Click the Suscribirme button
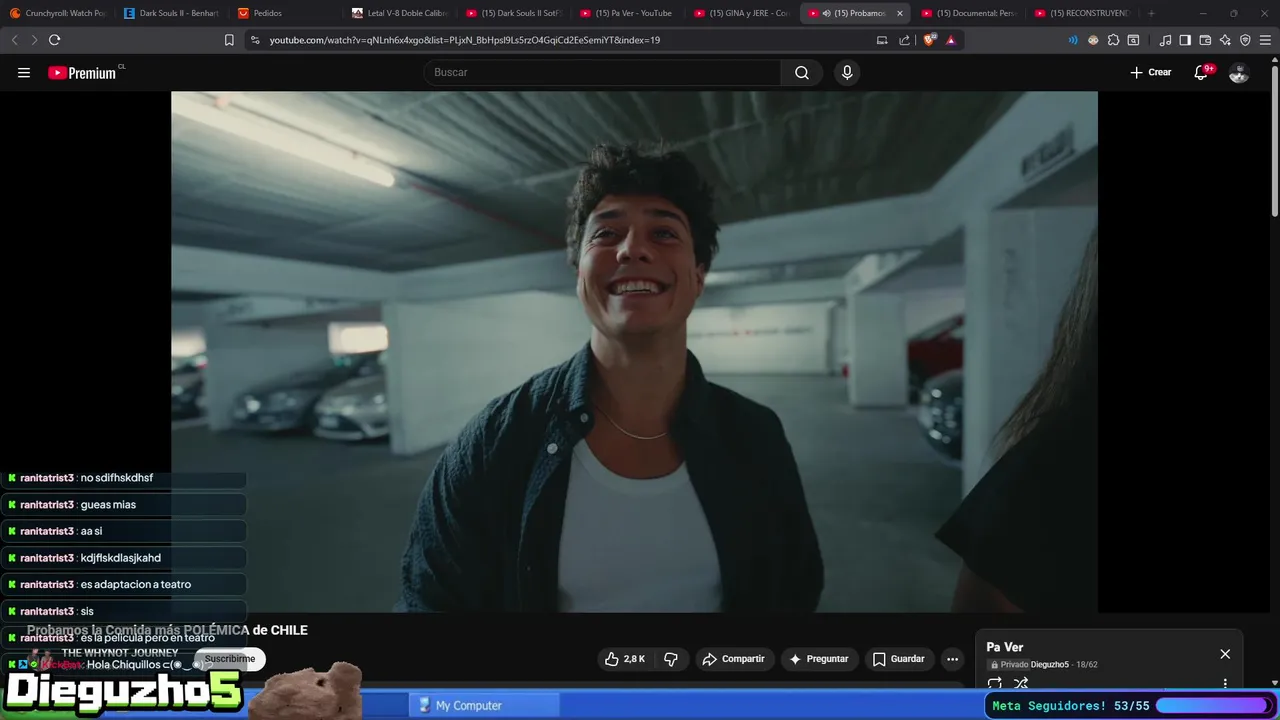Image resolution: width=1280 pixels, height=720 pixels. (230, 659)
